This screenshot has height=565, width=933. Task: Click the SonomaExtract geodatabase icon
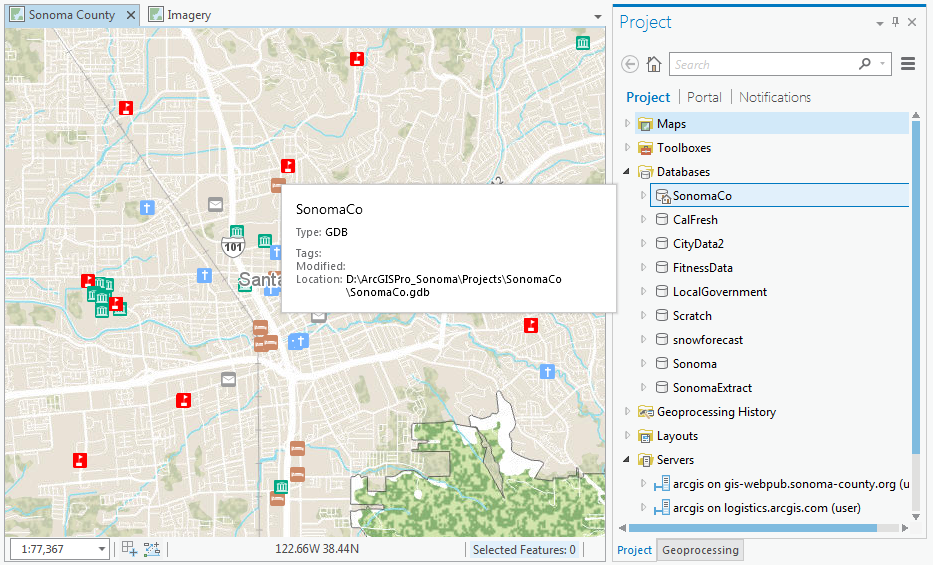click(662, 387)
